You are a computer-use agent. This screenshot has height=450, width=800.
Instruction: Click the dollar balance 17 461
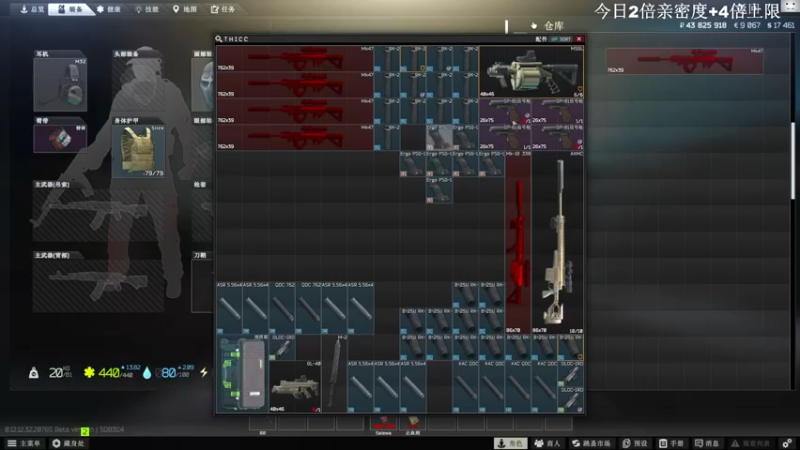[x=781, y=25]
